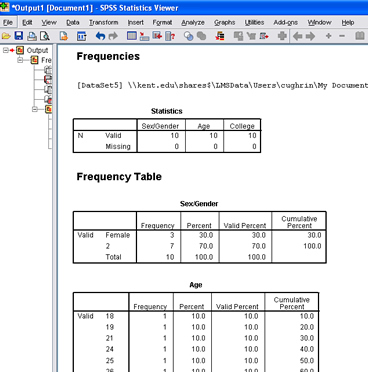The height and width of the screenshot is (372, 368).
Task: Click the Show book icon in toolbar
Action: [360, 36]
